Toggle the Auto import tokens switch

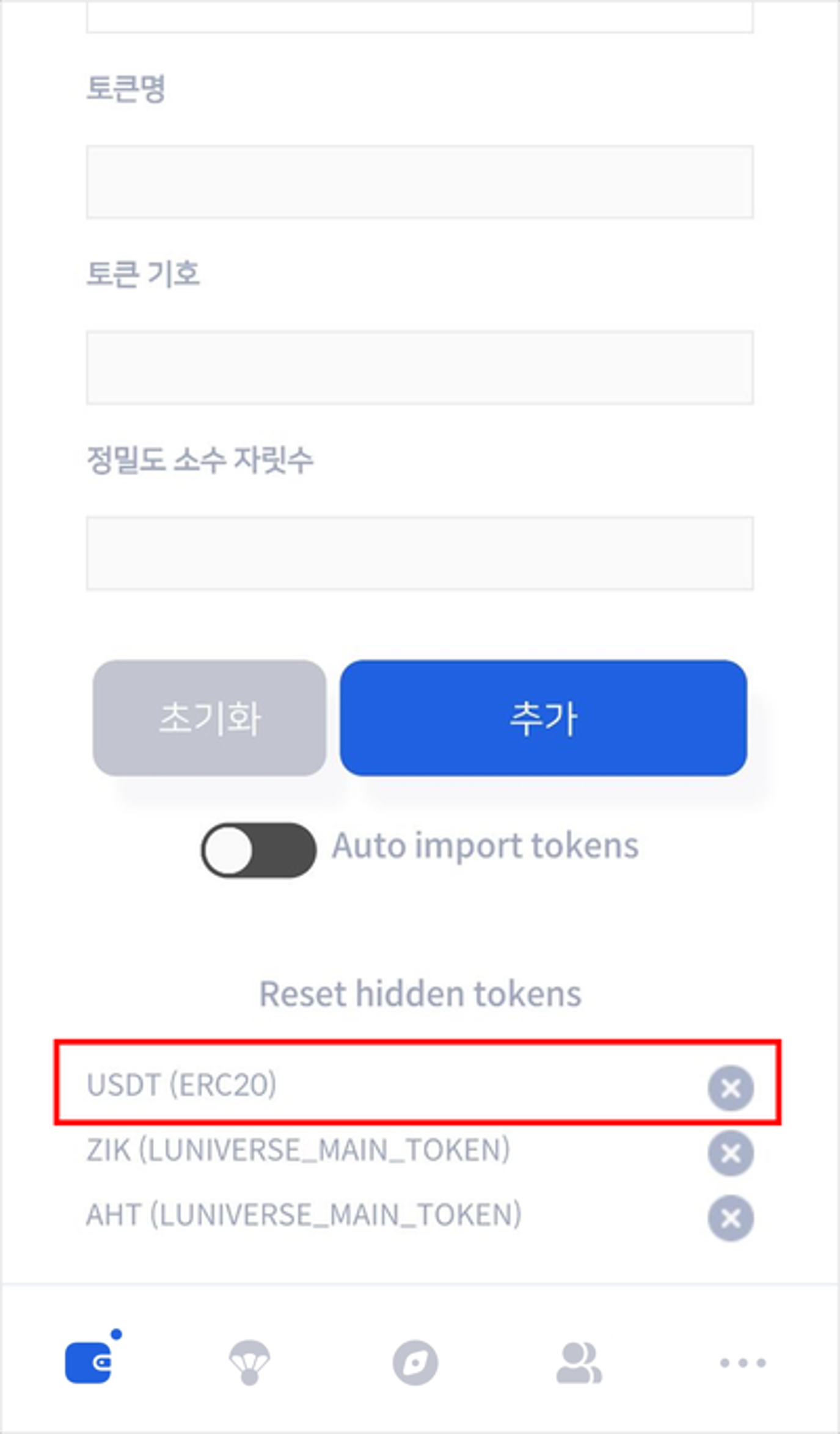click(259, 850)
